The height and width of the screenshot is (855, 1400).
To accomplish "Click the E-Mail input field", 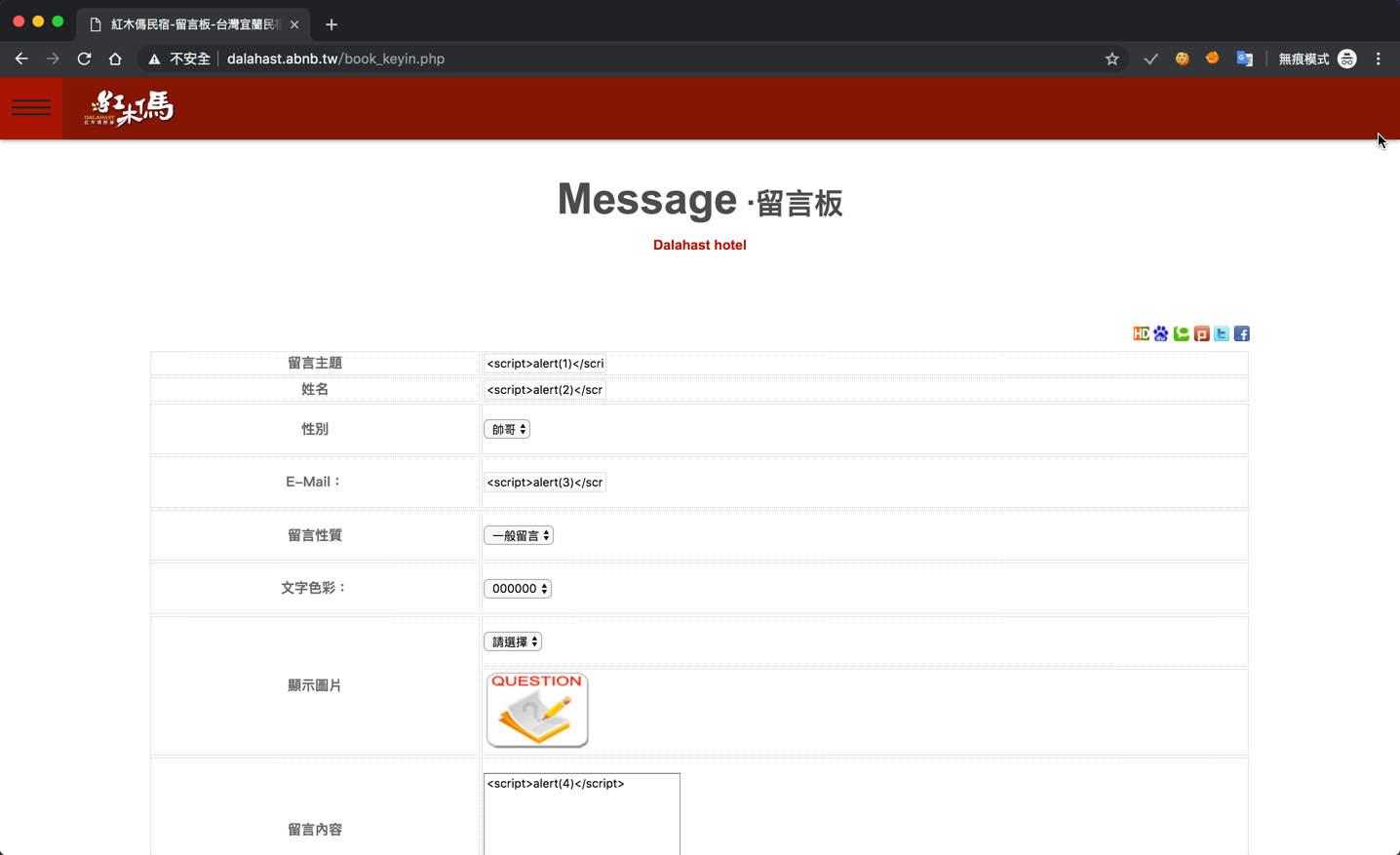I will coord(545,483).
